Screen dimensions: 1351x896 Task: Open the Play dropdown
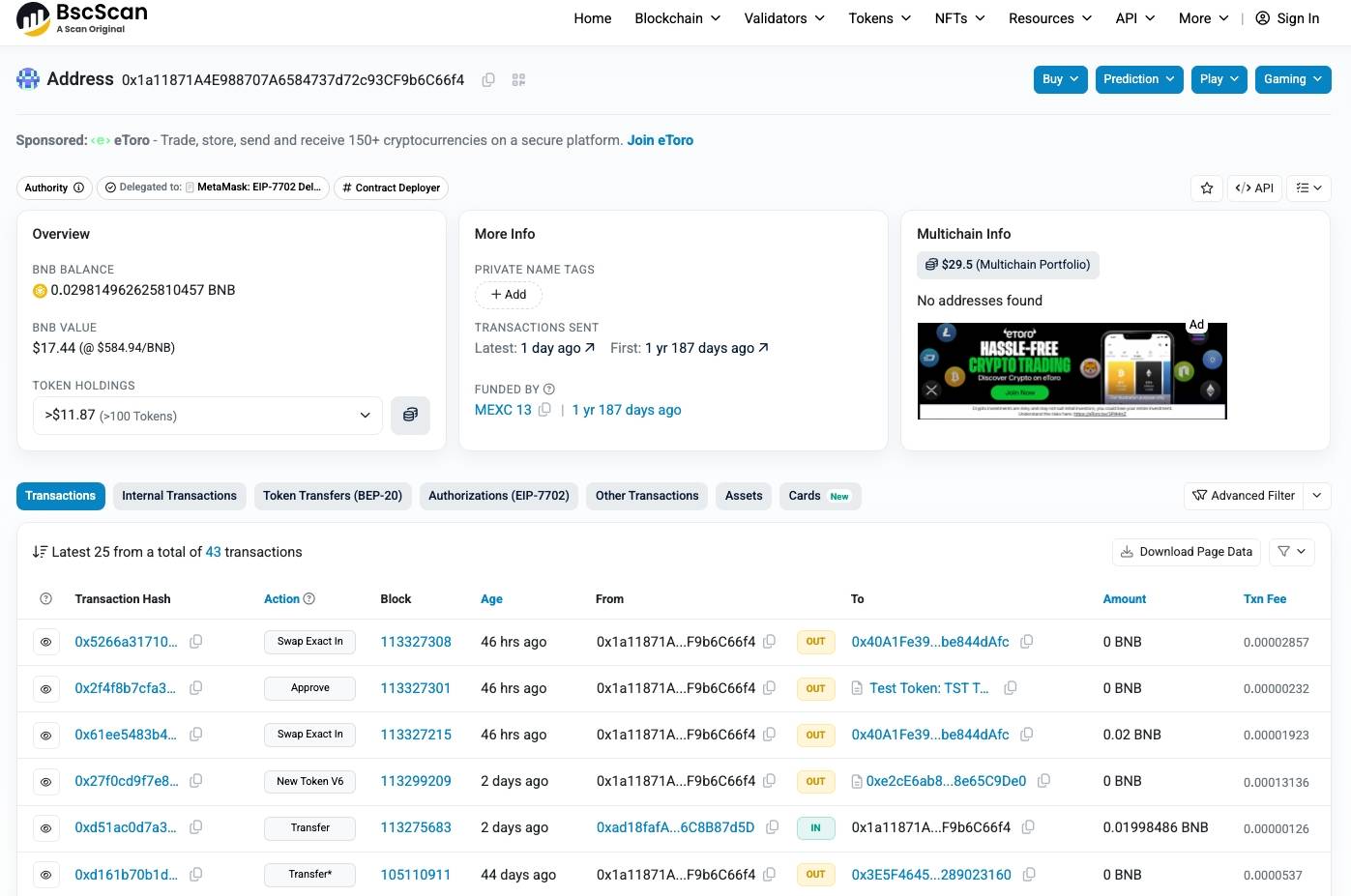(1219, 79)
